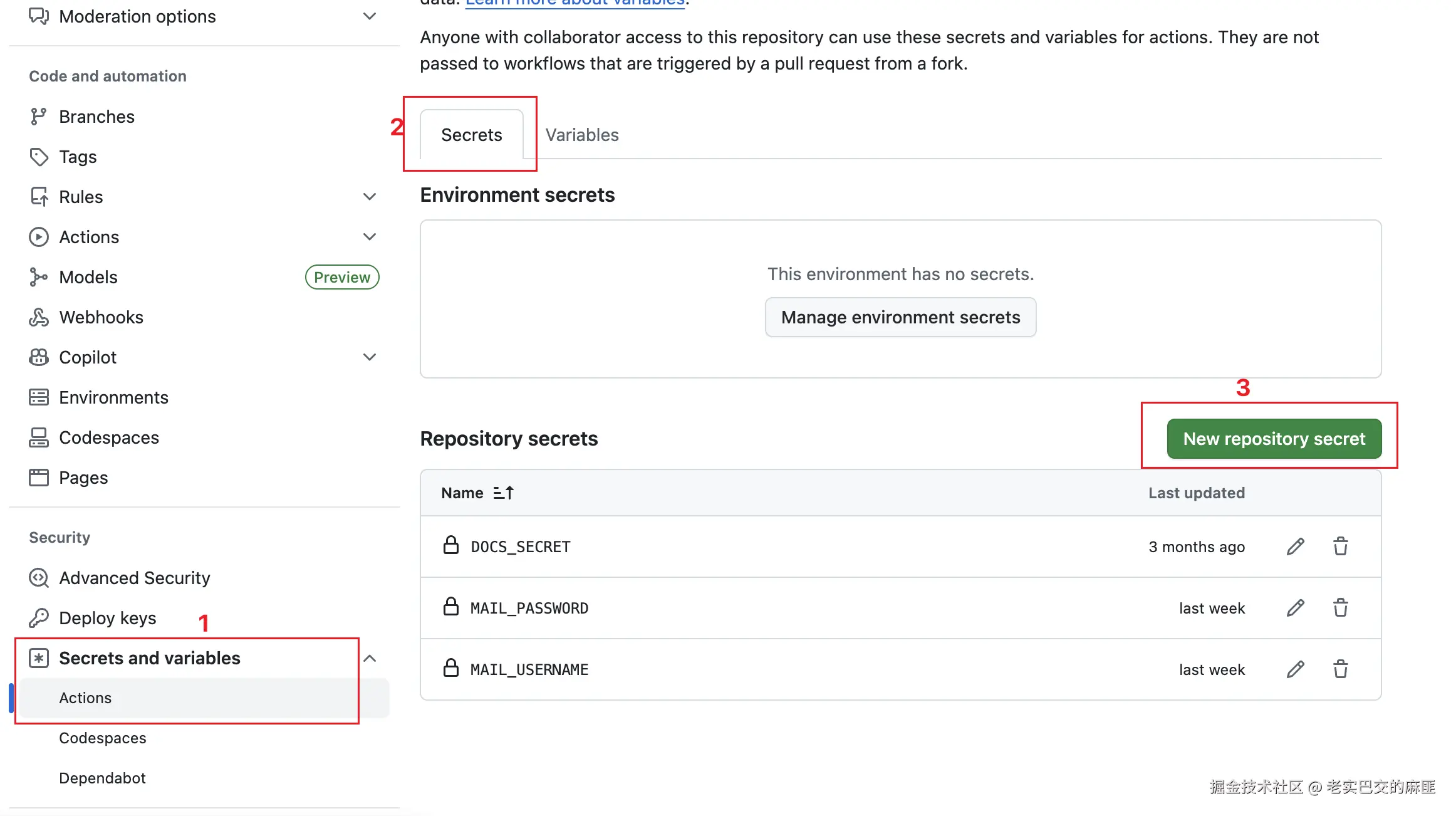
Task: Expand the Rules section chevron
Action: pyautogui.click(x=370, y=197)
